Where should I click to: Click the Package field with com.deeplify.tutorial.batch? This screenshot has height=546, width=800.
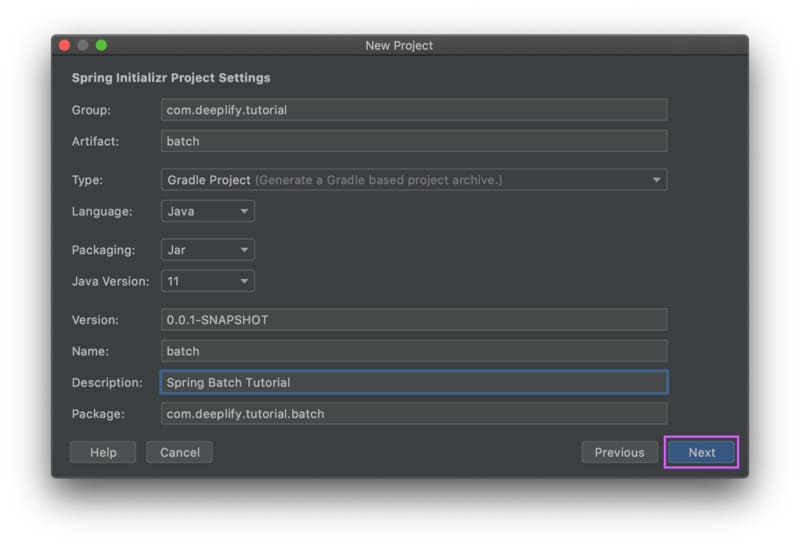(413, 413)
